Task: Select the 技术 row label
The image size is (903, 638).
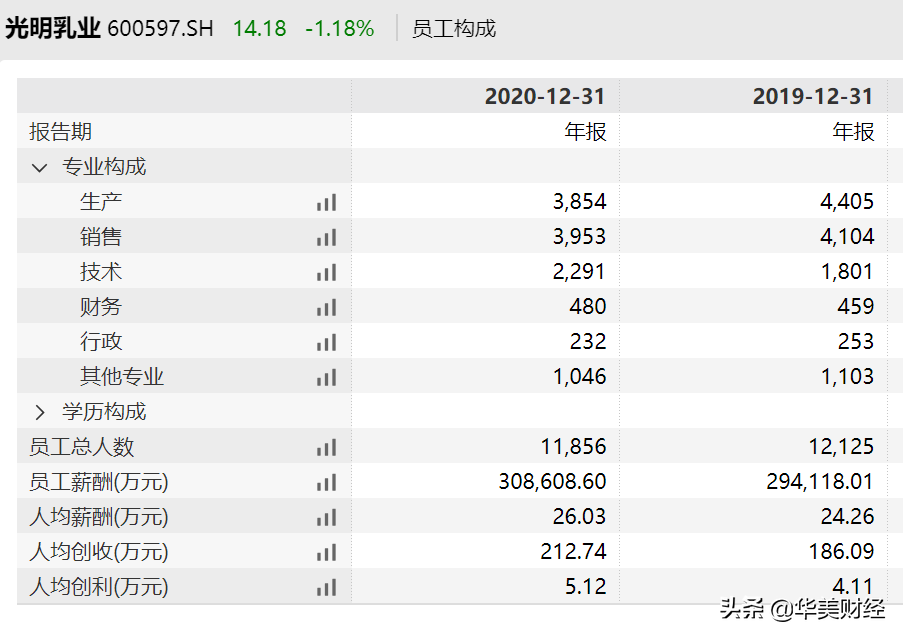Action: click(x=101, y=272)
